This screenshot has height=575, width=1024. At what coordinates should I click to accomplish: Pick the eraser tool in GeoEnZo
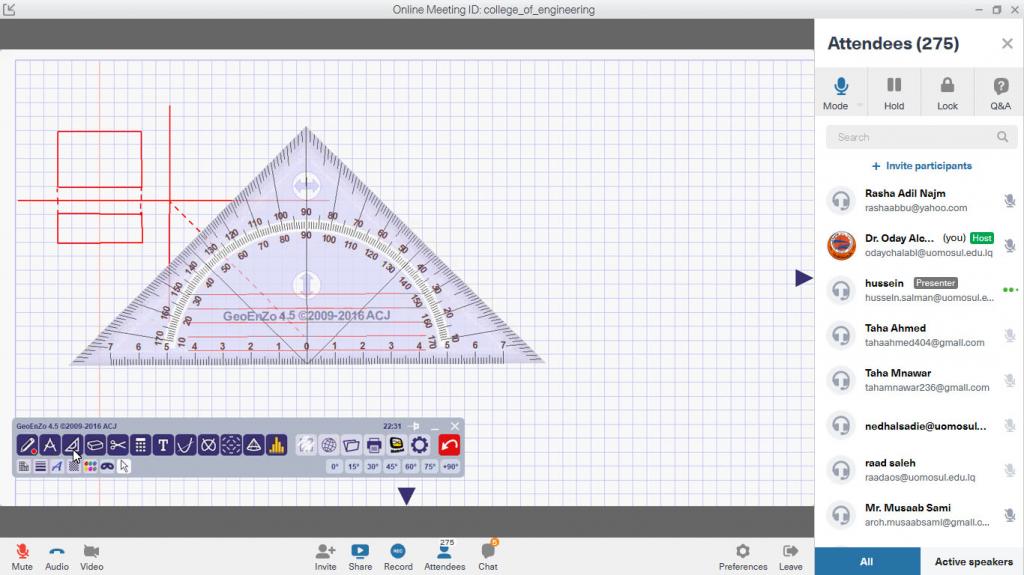(95, 445)
